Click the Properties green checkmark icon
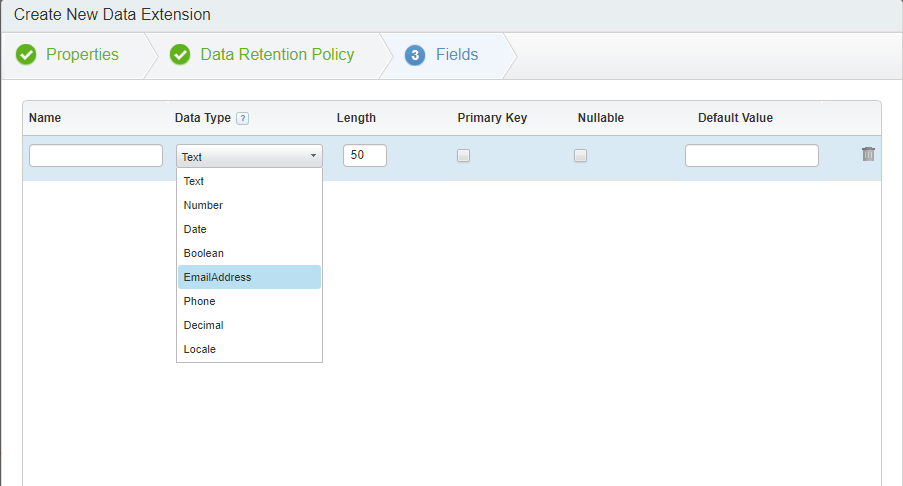 (x=26, y=55)
